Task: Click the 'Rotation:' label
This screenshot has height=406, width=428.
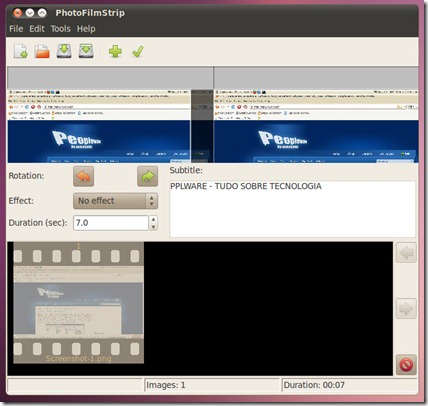Action: point(26,176)
